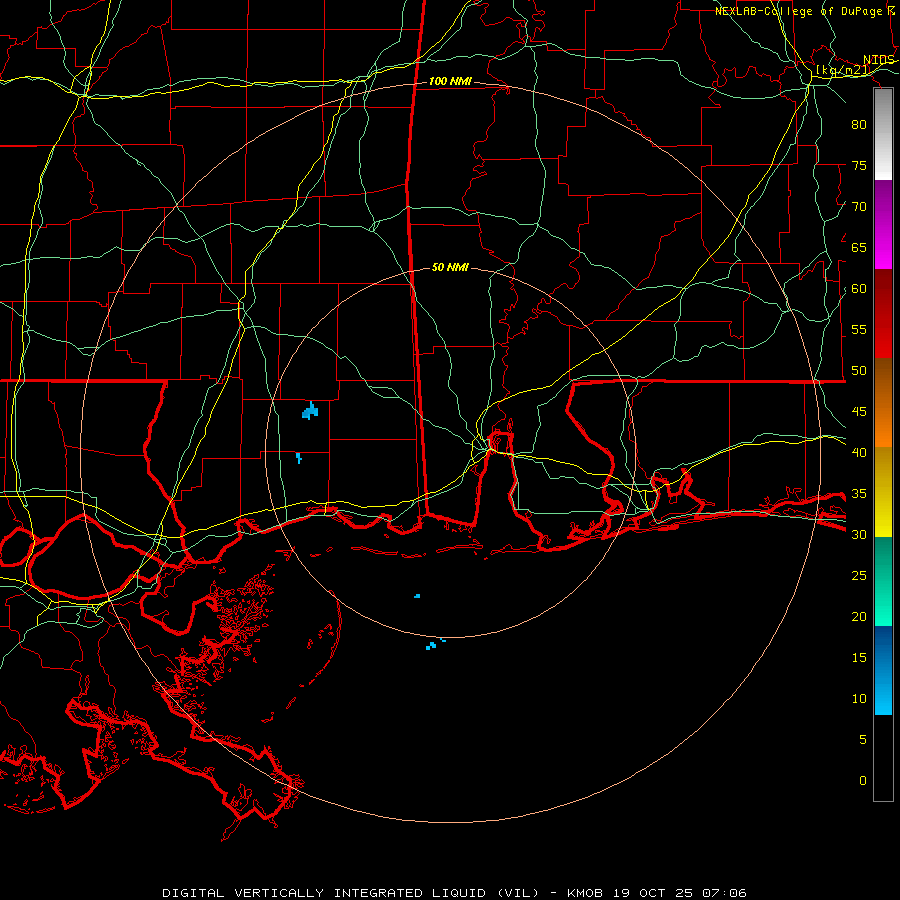The width and height of the screenshot is (900, 900).
Task: Click the 60 value on the VIL scale
Action: pos(859,289)
